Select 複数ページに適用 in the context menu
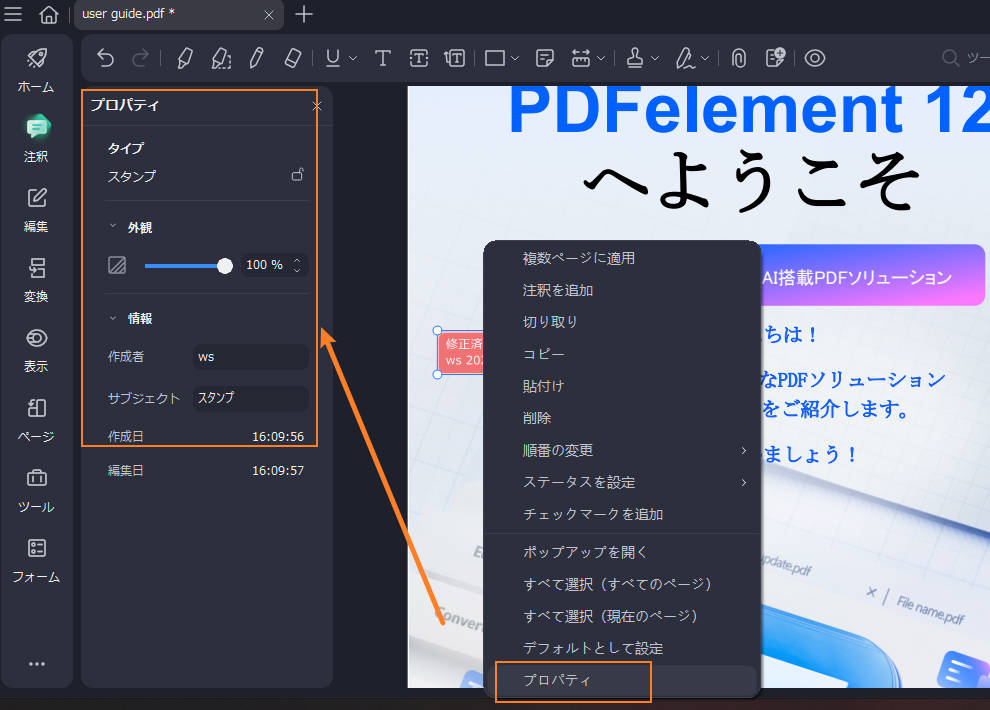 coord(573,257)
